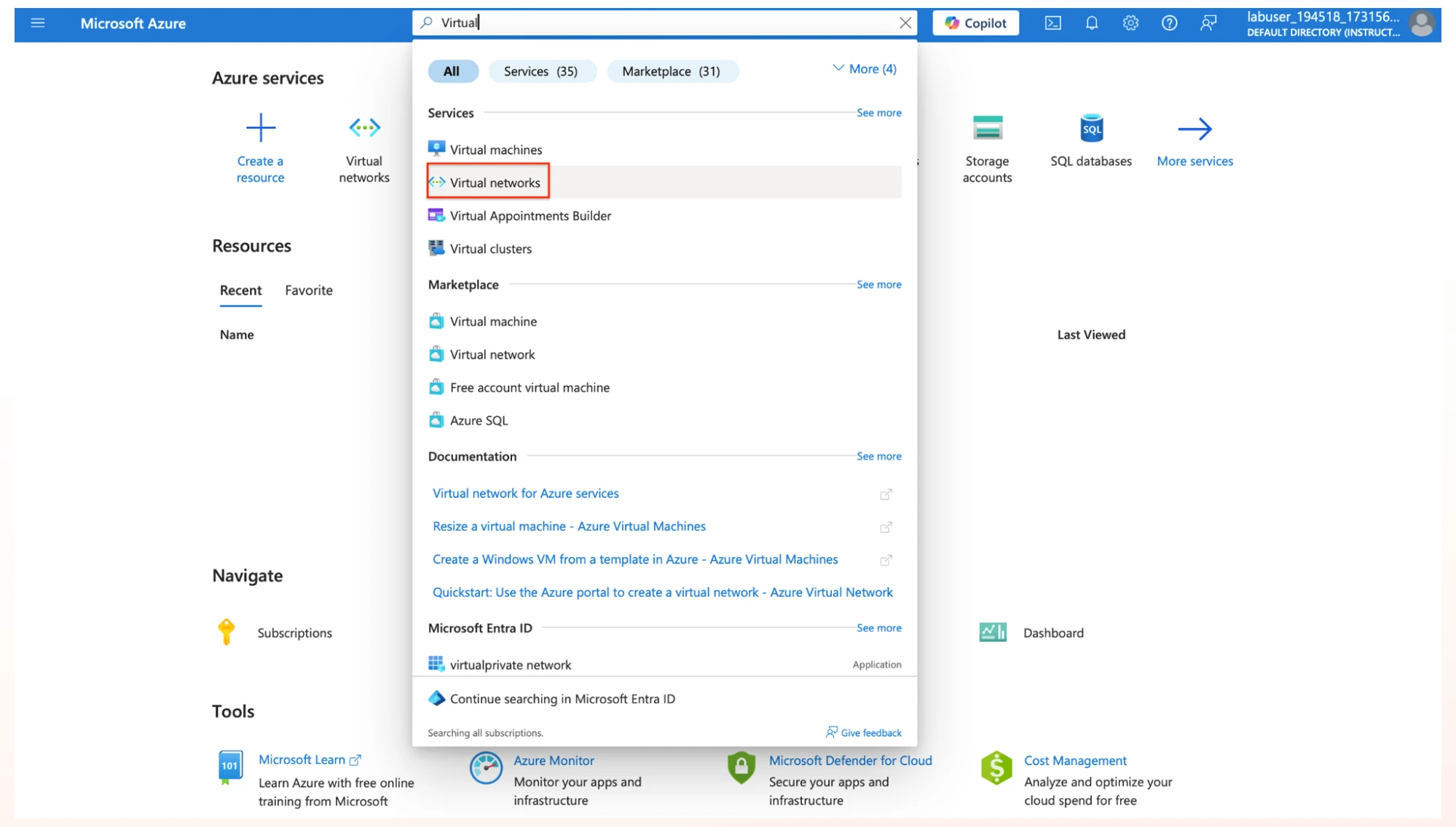
Task: Open Quickstart create virtual network link
Action: point(661,592)
